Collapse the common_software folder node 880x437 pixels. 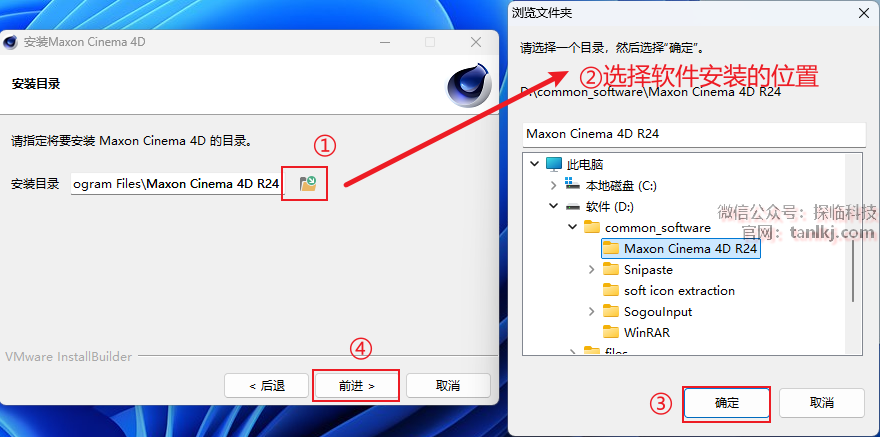(572, 227)
